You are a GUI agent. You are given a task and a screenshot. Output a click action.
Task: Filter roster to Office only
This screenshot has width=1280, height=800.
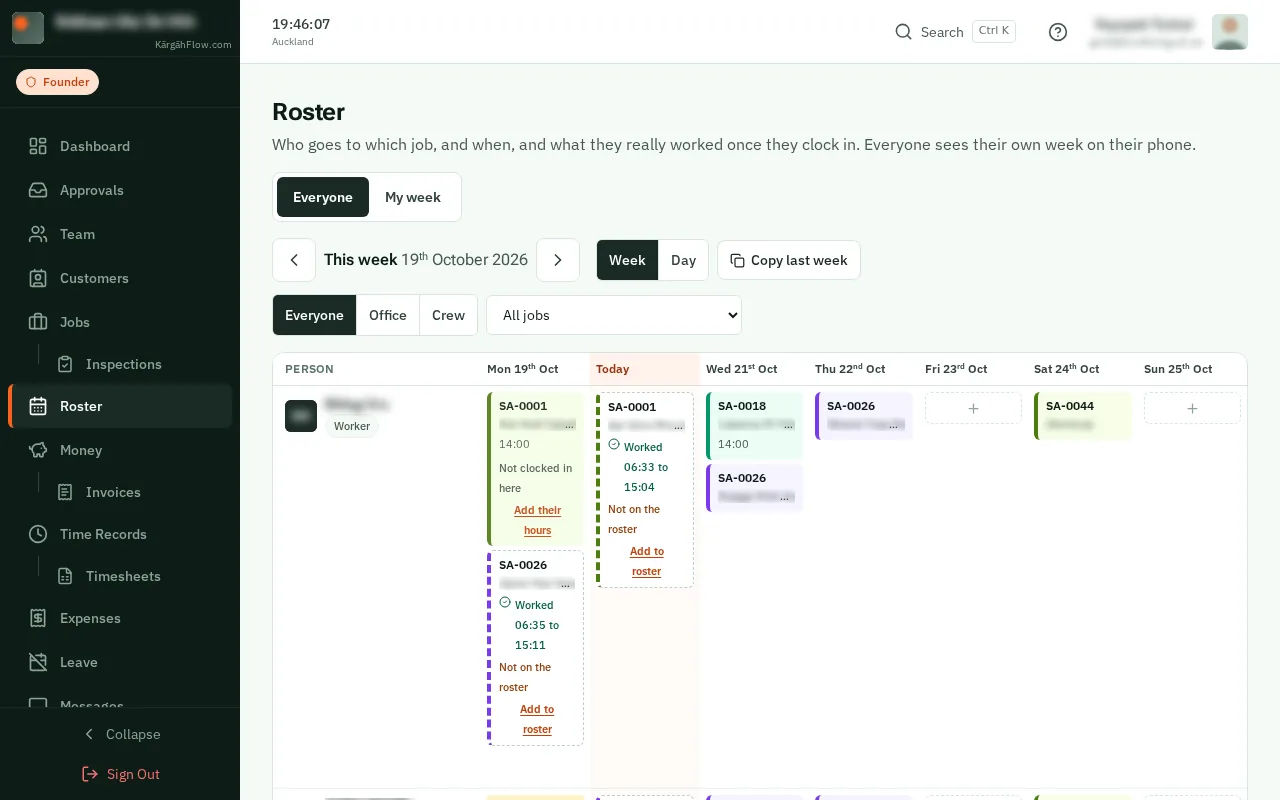click(x=388, y=315)
